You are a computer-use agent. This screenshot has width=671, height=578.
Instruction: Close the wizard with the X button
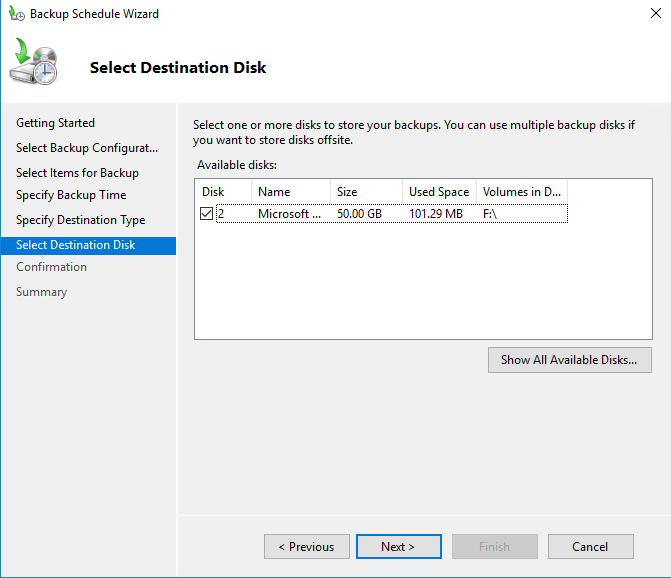tap(656, 13)
